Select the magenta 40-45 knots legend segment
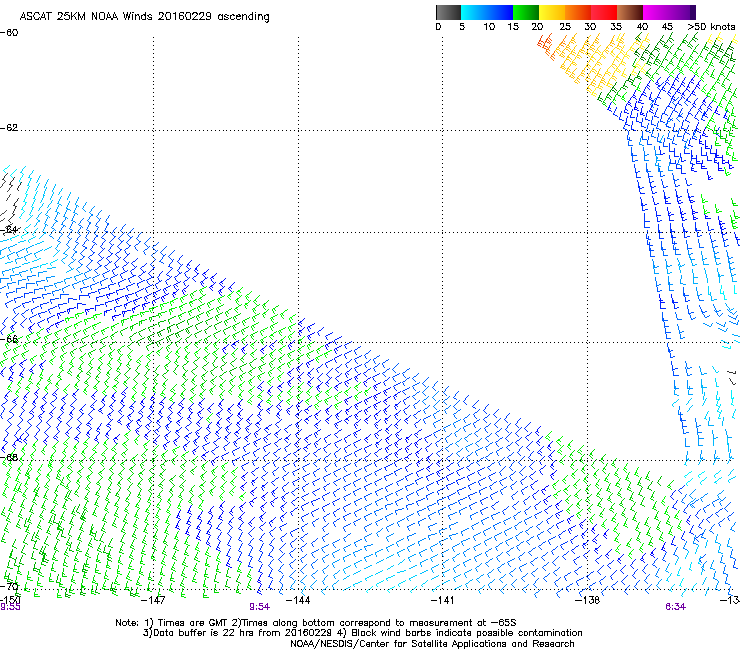740x650 pixels. pos(656,12)
